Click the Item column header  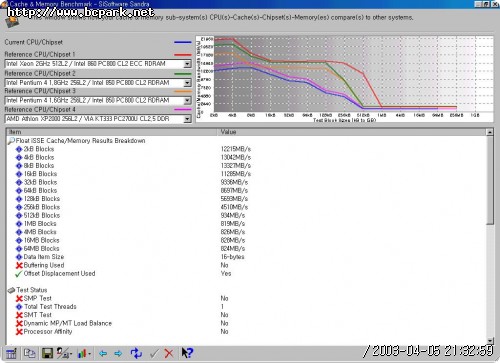[111, 132]
